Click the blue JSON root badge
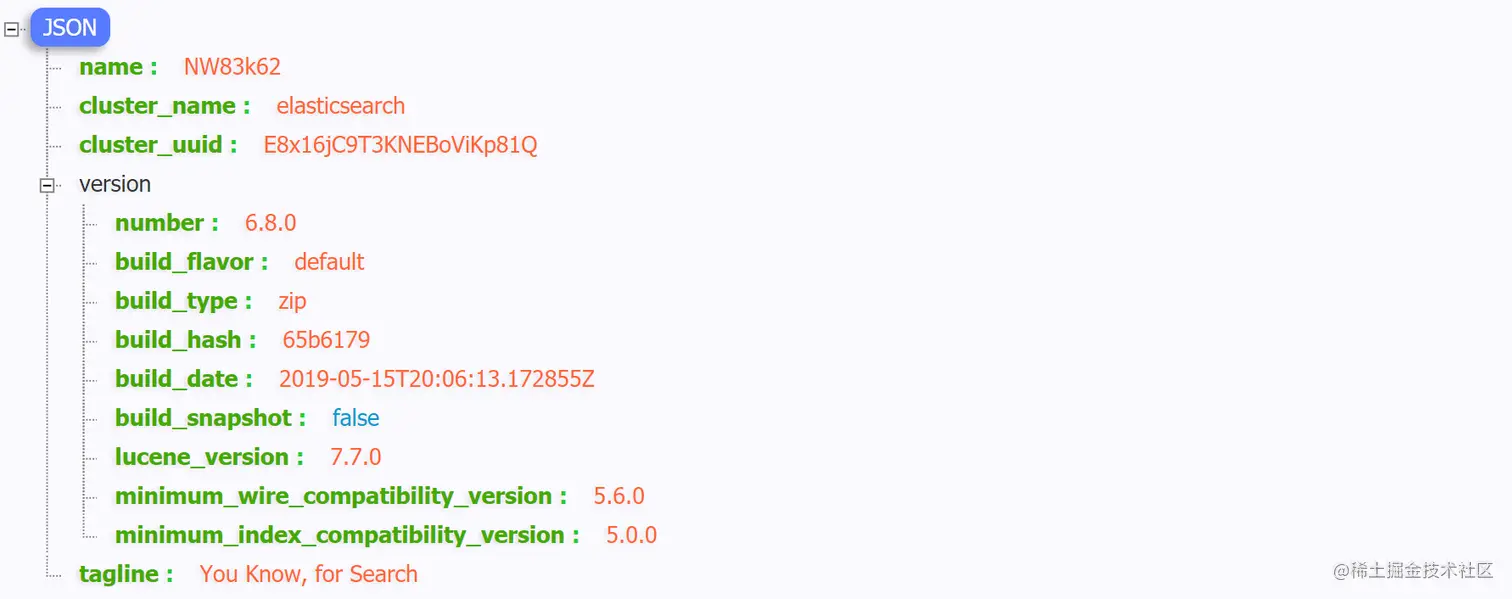 [x=70, y=27]
